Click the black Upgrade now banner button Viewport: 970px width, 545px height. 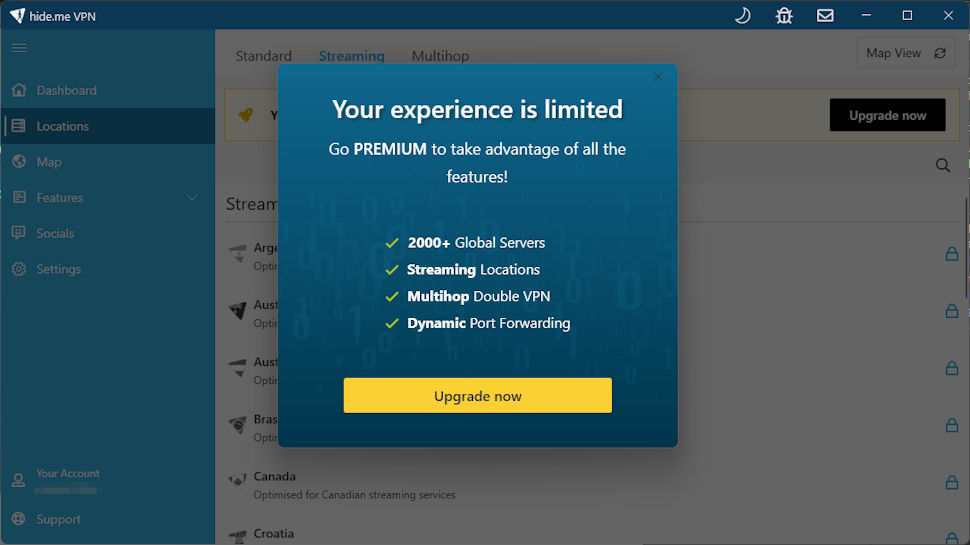pos(887,115)
